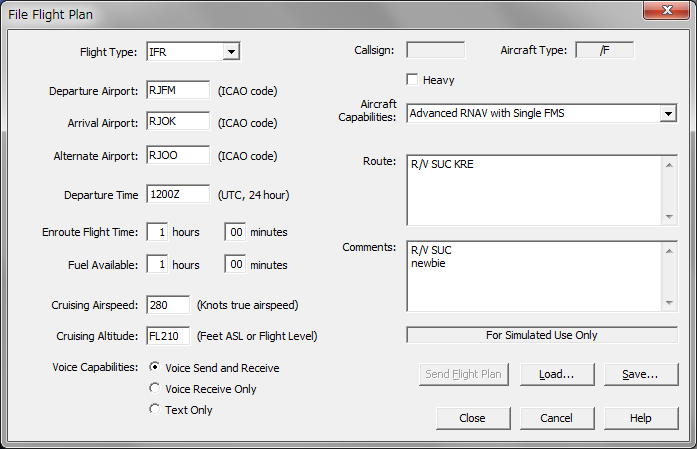Viewport: 697px width, 449px height.
Task: Click the Cancel button
Action: 557,418
